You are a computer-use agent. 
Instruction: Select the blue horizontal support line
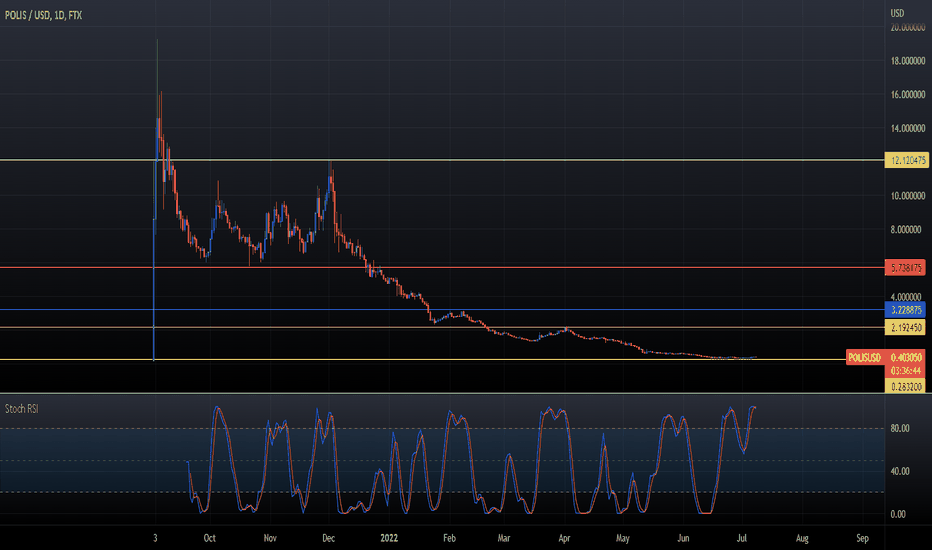(442, 310)
